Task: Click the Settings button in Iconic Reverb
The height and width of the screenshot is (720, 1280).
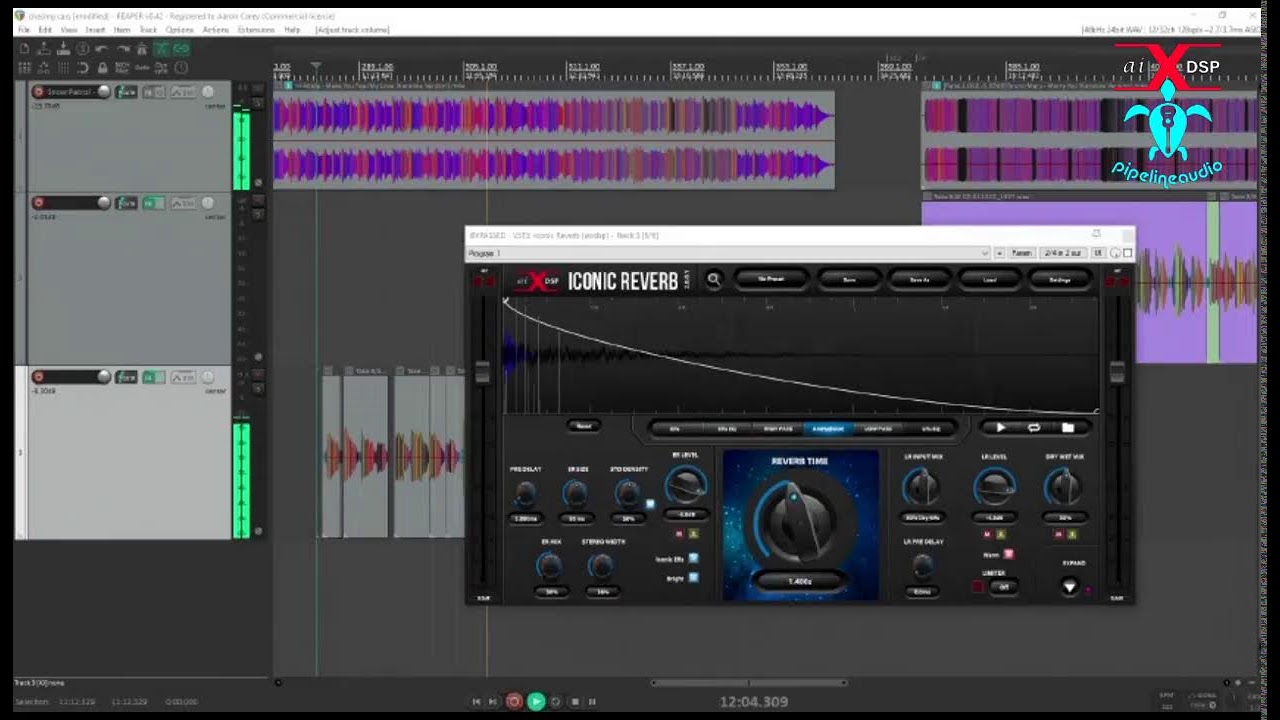Action: click(1060, 280)
